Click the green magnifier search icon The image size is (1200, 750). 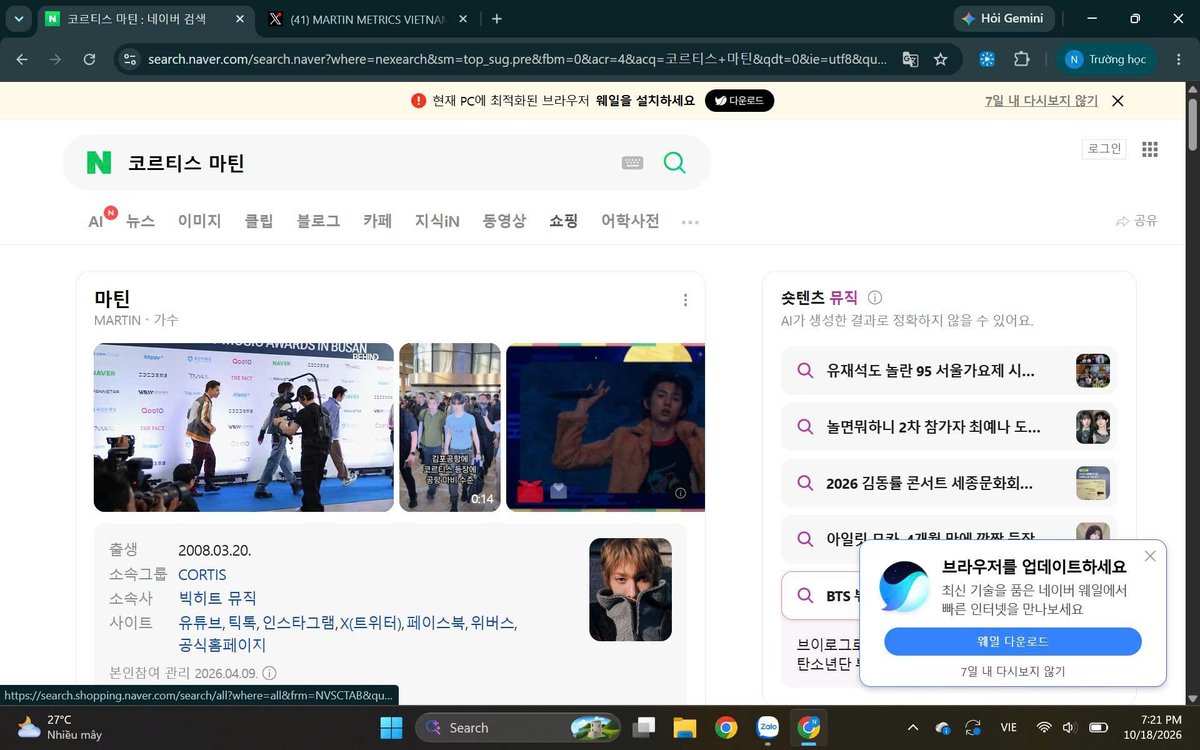point(675,163)
